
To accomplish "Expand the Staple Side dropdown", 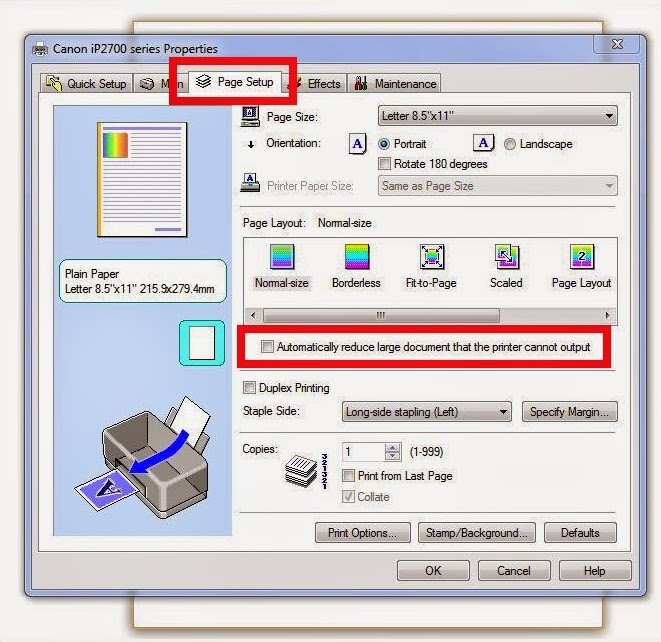I will click(x=427, y=412).
